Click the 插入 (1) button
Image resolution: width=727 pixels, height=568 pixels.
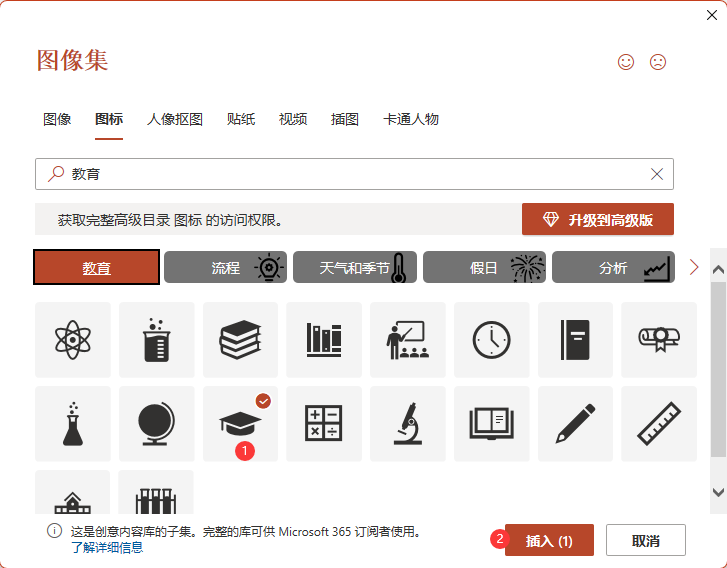[549, 540]
